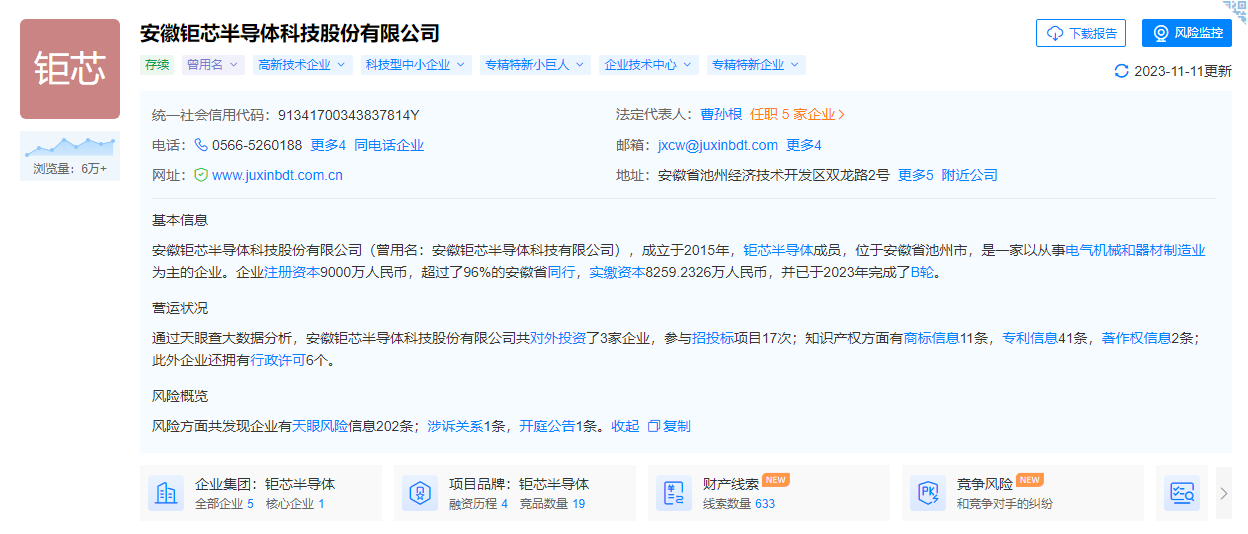Open 竞品数量 19 link
1248x534 pixels.
(x=552, y=504)
